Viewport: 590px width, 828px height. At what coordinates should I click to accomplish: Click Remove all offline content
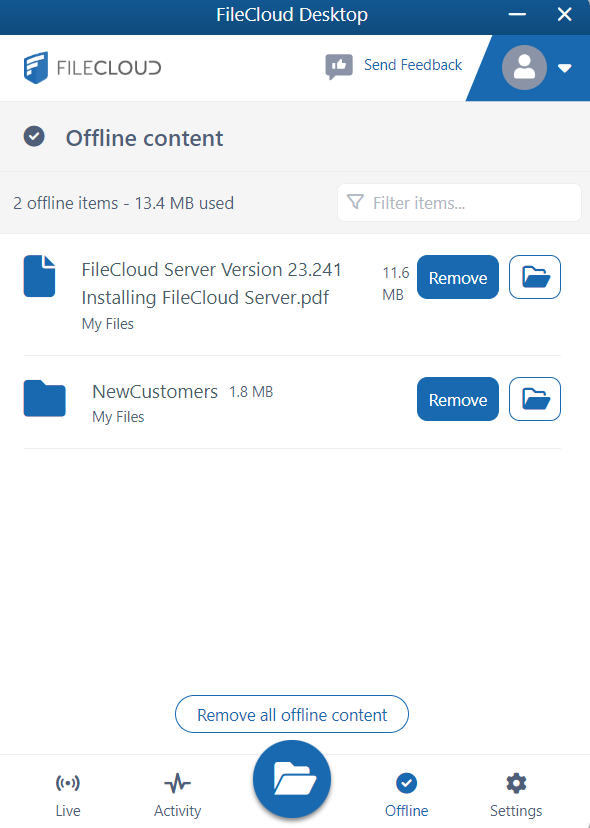[x=291, y=714]
